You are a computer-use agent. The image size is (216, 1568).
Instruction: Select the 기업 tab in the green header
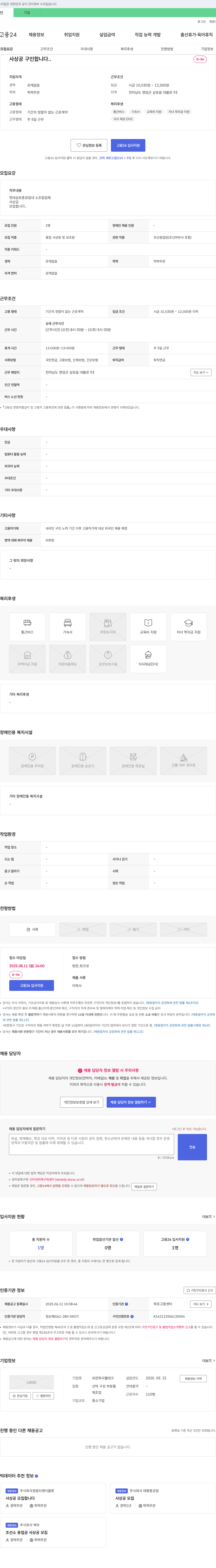pyautogui.click(x=27, y=13)
